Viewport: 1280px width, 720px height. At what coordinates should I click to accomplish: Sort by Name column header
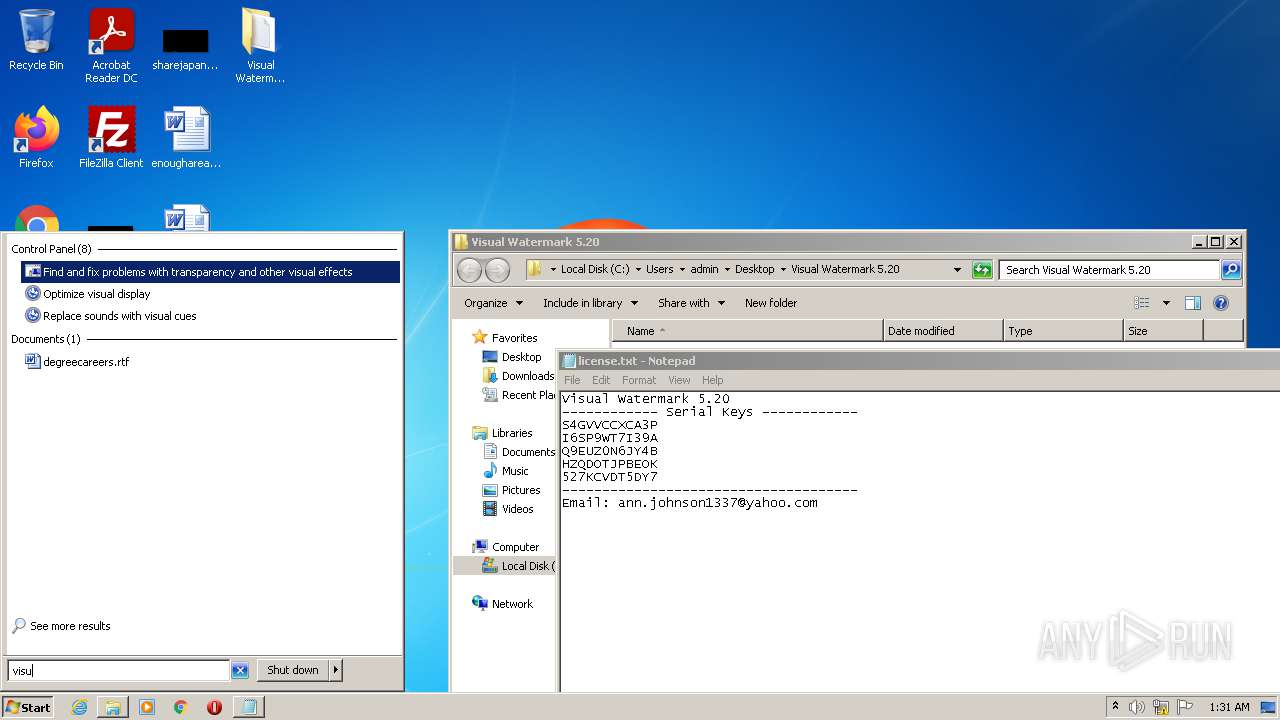pos(747,331)
